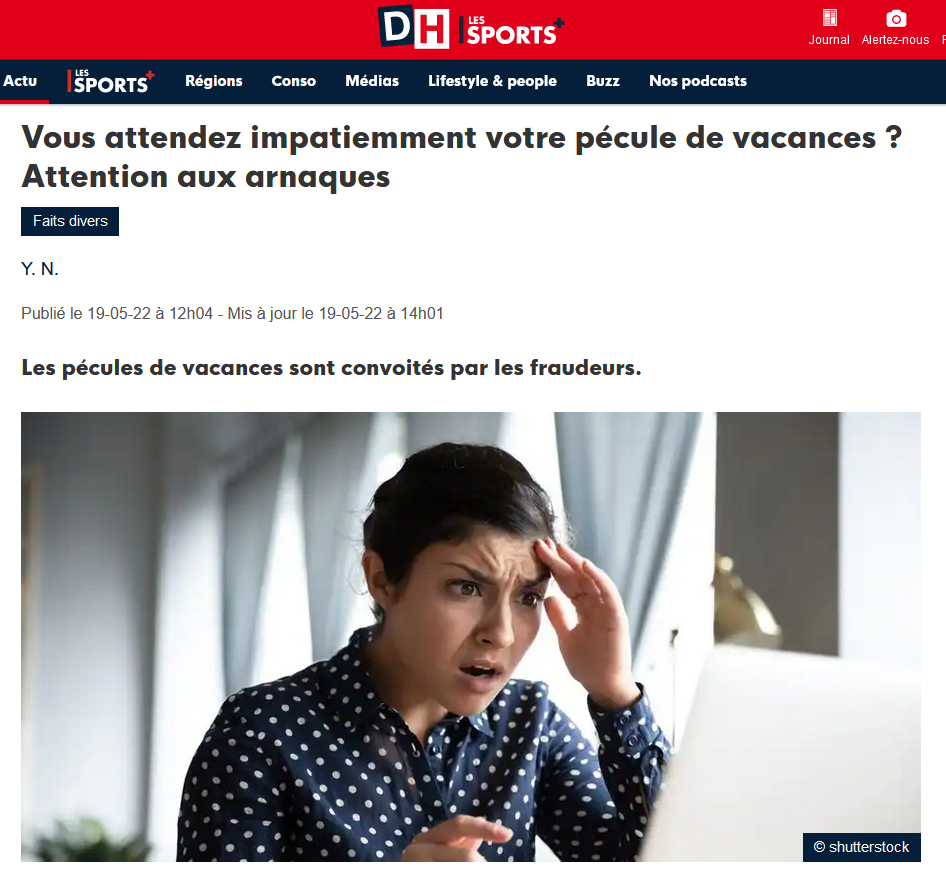946x882 pixels.
Task: Click the author initials Y. N.
Action: pyautogui.click(x=40, y=269)
